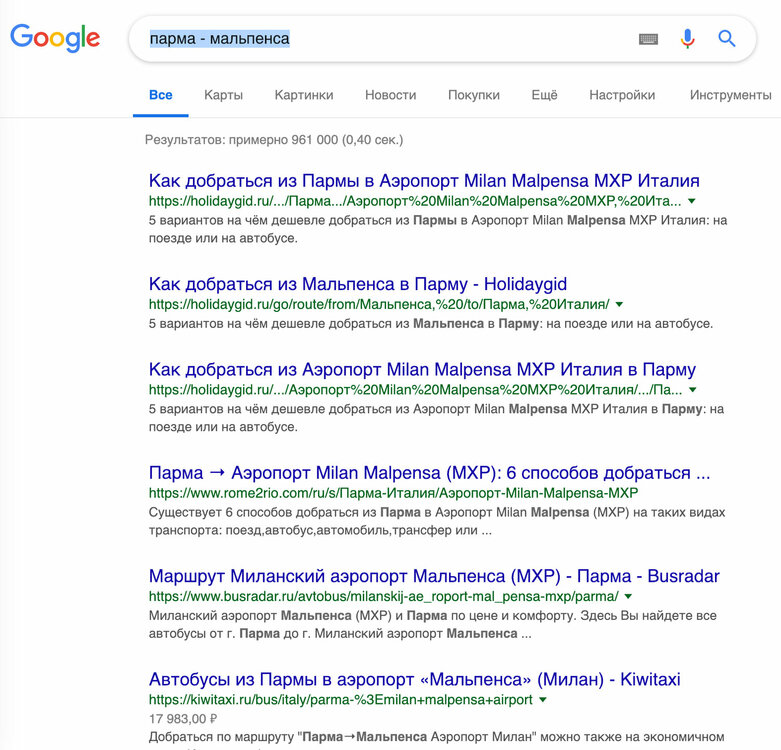Select the Покупки tab
This screenshot has height=750, width=781.
pyautogui.click(x=474, y=95)
